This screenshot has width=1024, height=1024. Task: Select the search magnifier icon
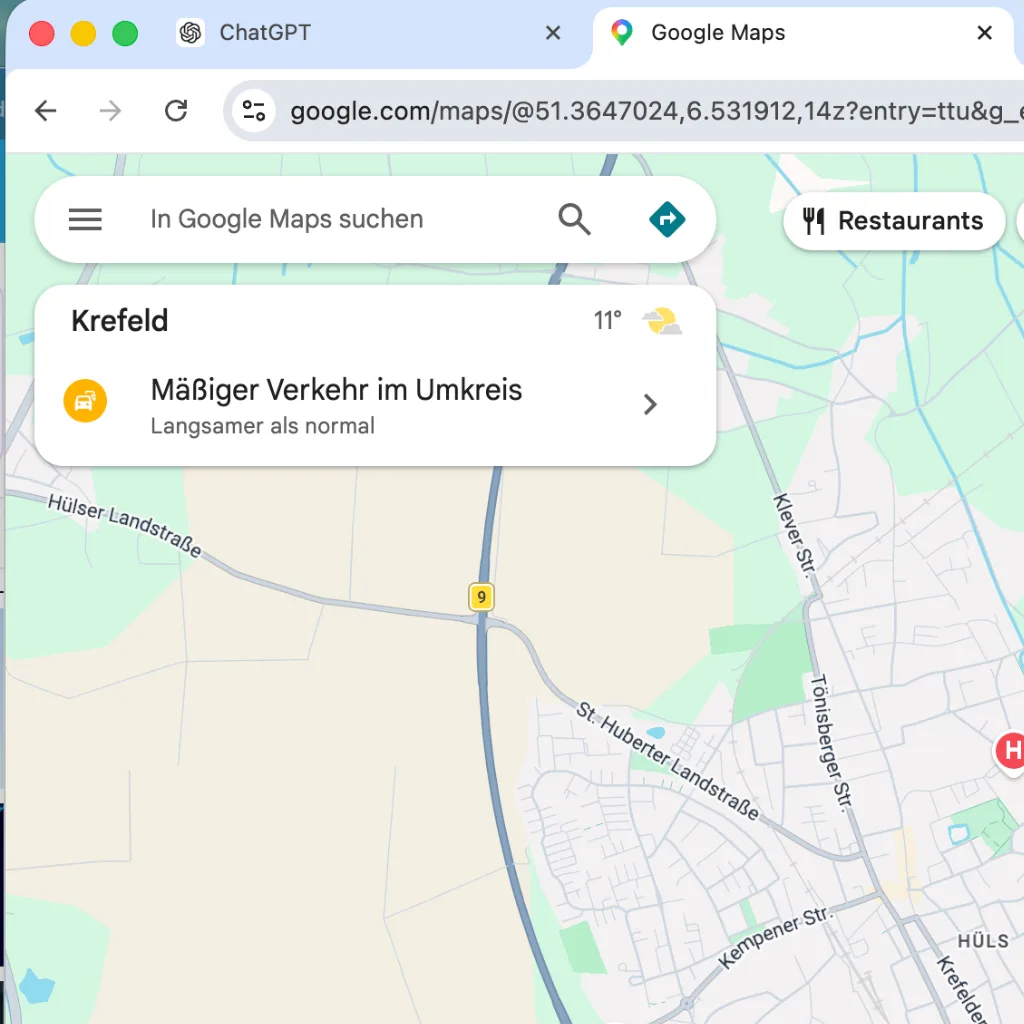574,218
